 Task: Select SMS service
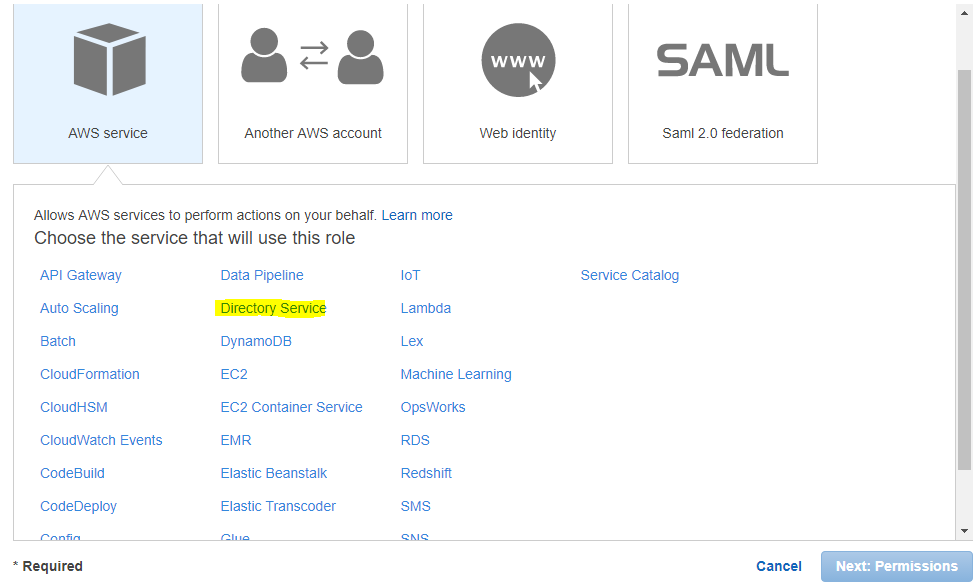click(416, 506)
